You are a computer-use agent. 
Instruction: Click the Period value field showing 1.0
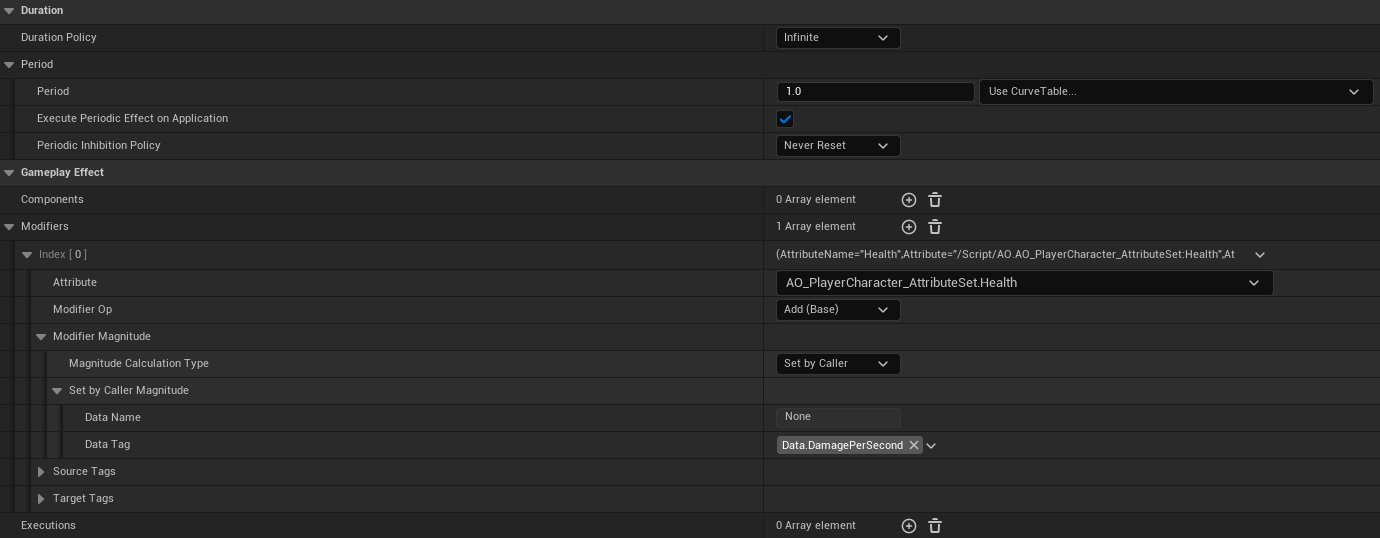[875, 91]
